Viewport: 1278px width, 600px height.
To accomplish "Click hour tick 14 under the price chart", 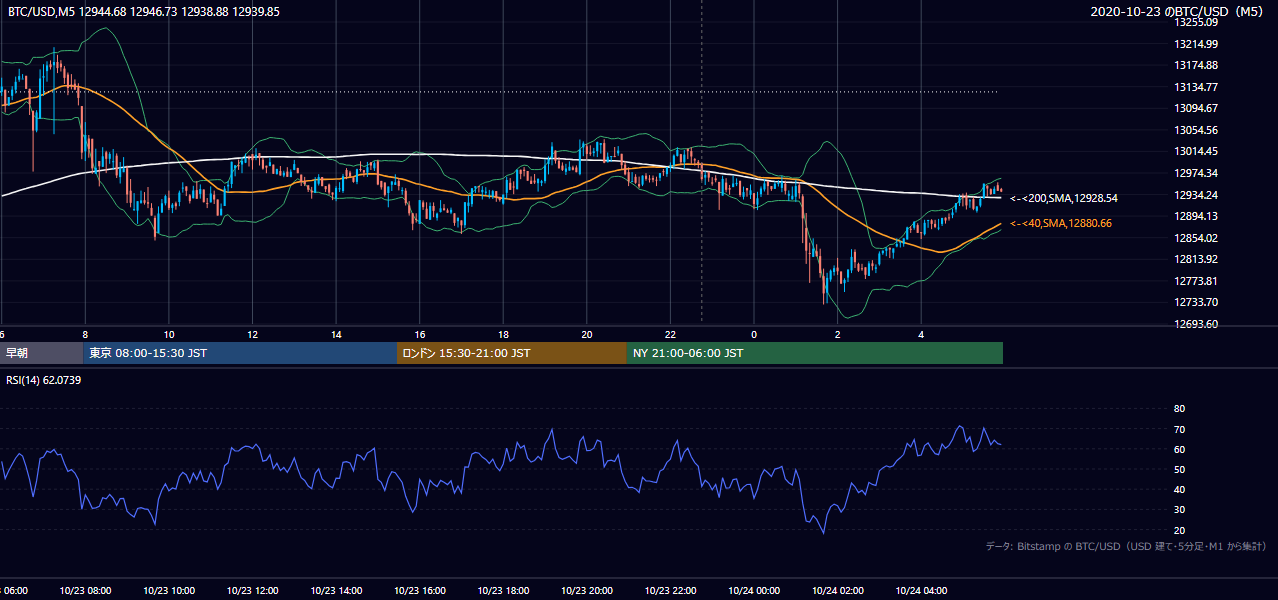I will (x=336, y=334).
